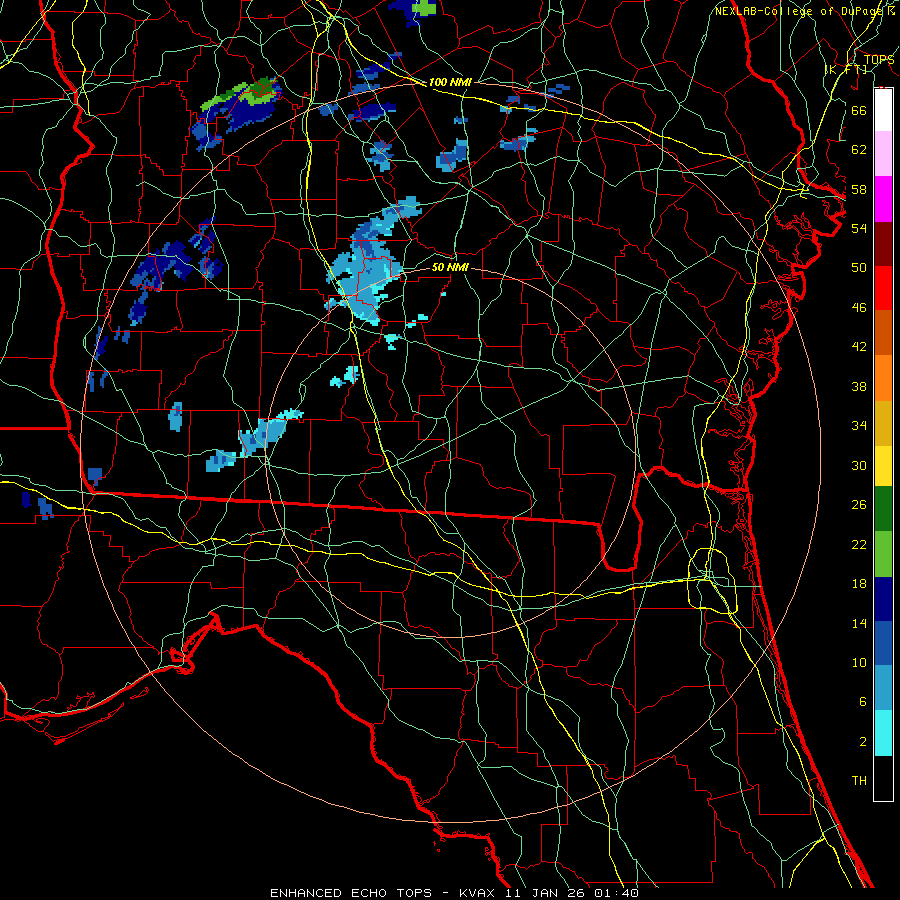The image size is (900, 900).
Task: Click the light sky-blue legend swatch
Action: click(x=883, y=688)
